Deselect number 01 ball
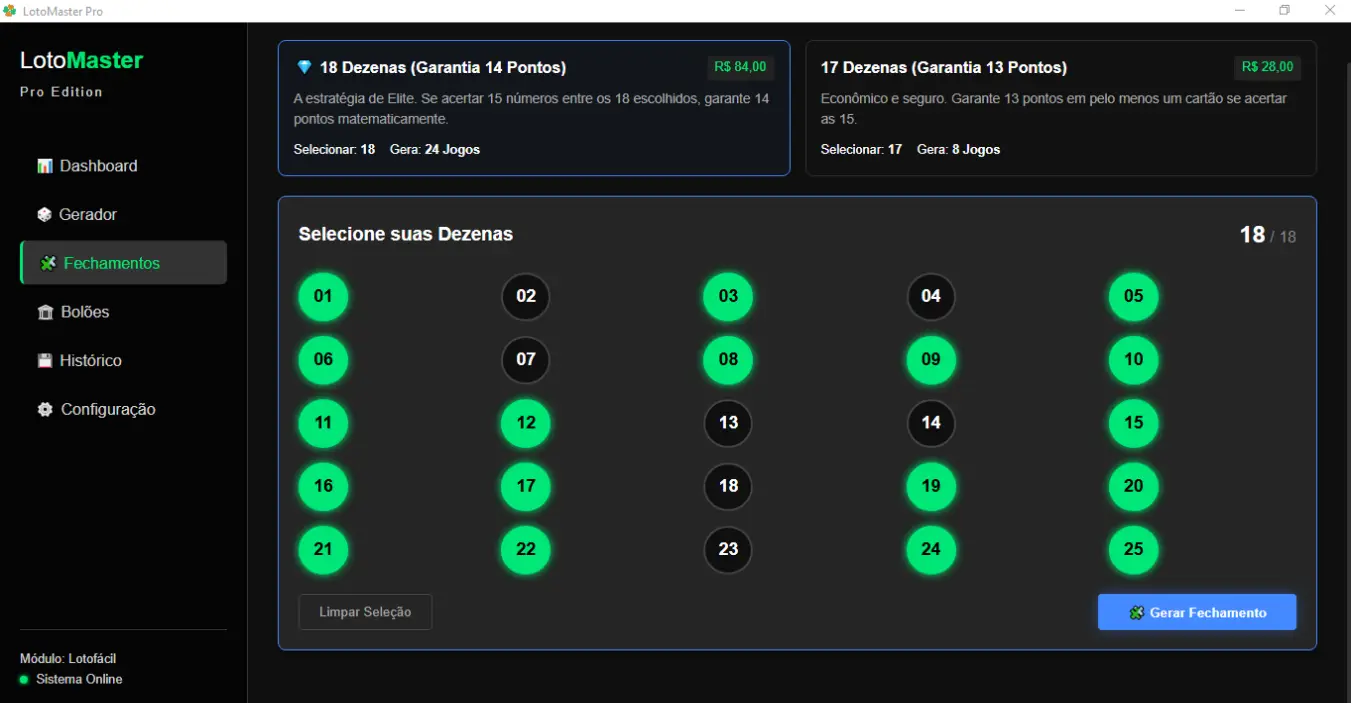Screen dimensions: 1351x703 [x=323, y=296]
